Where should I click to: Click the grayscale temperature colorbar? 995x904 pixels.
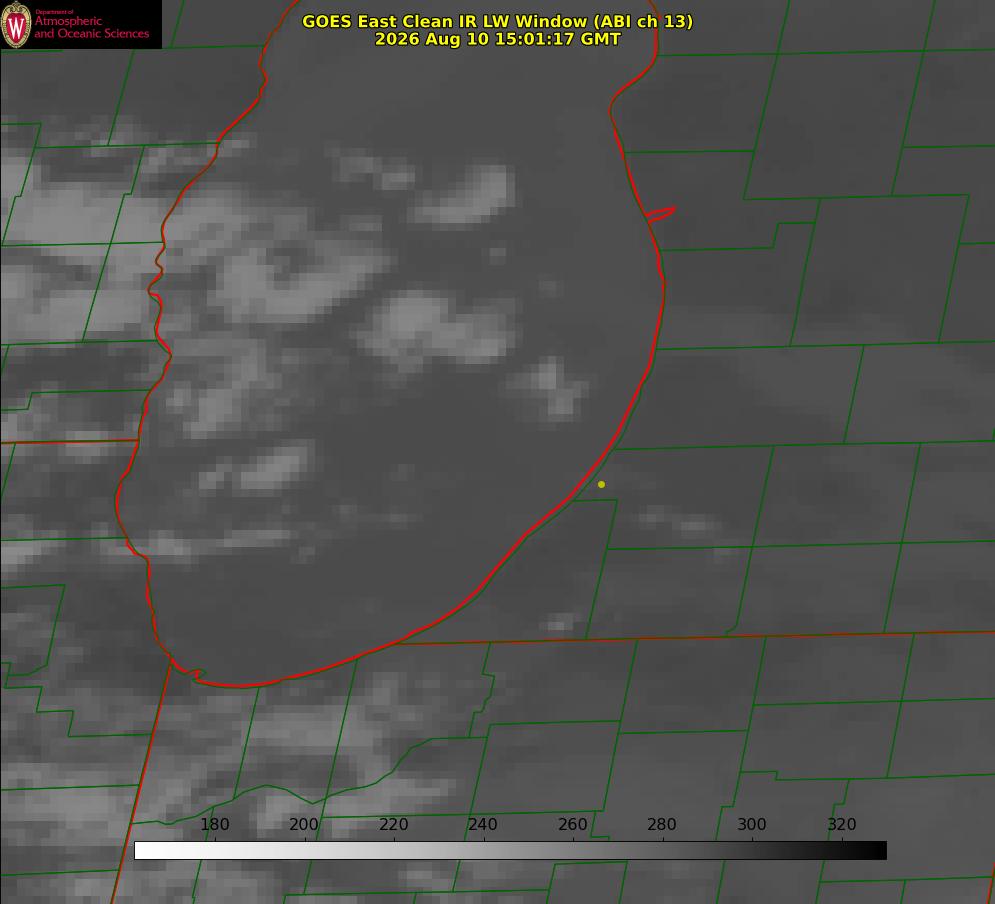(x=510, y=850)
